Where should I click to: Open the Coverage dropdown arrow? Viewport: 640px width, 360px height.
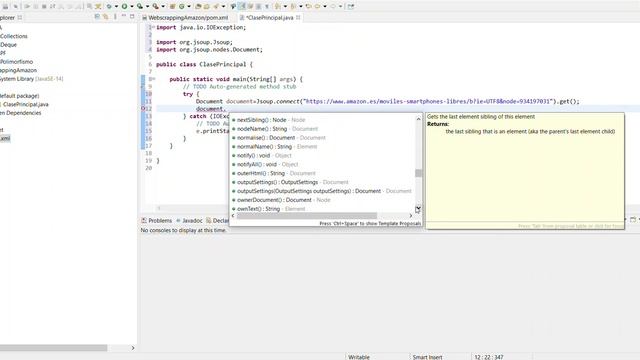[147, 7]
